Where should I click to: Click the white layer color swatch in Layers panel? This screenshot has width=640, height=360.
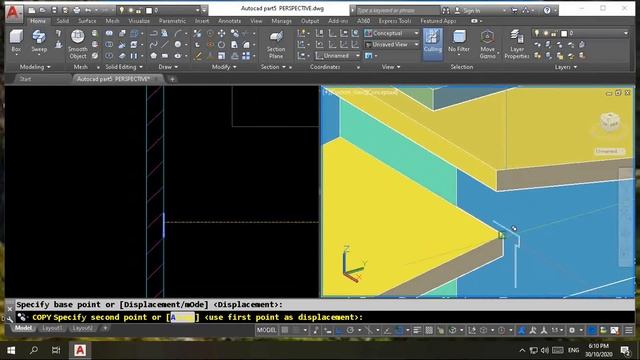564,33
